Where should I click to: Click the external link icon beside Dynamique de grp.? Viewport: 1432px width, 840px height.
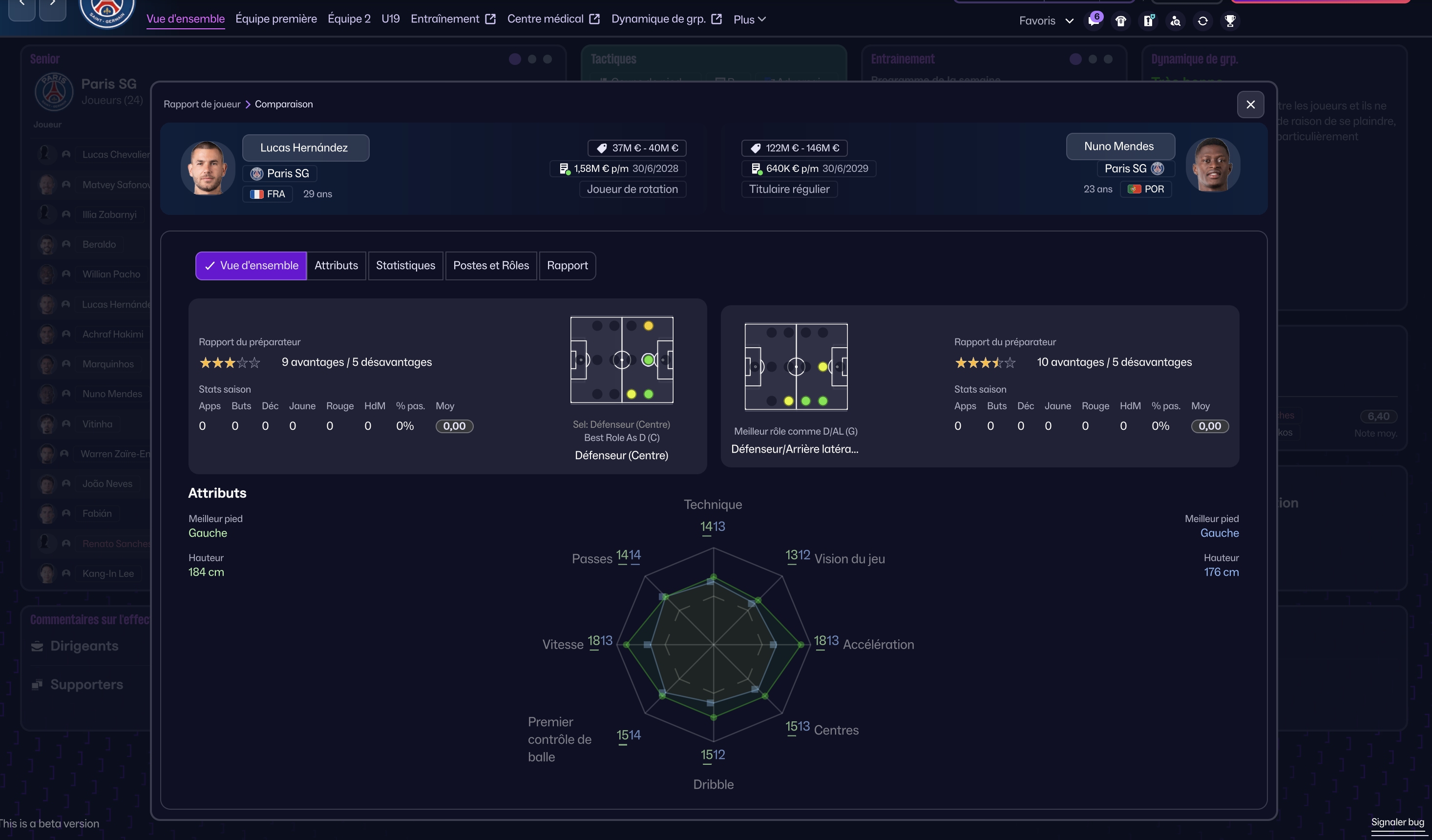pos(716,20)
